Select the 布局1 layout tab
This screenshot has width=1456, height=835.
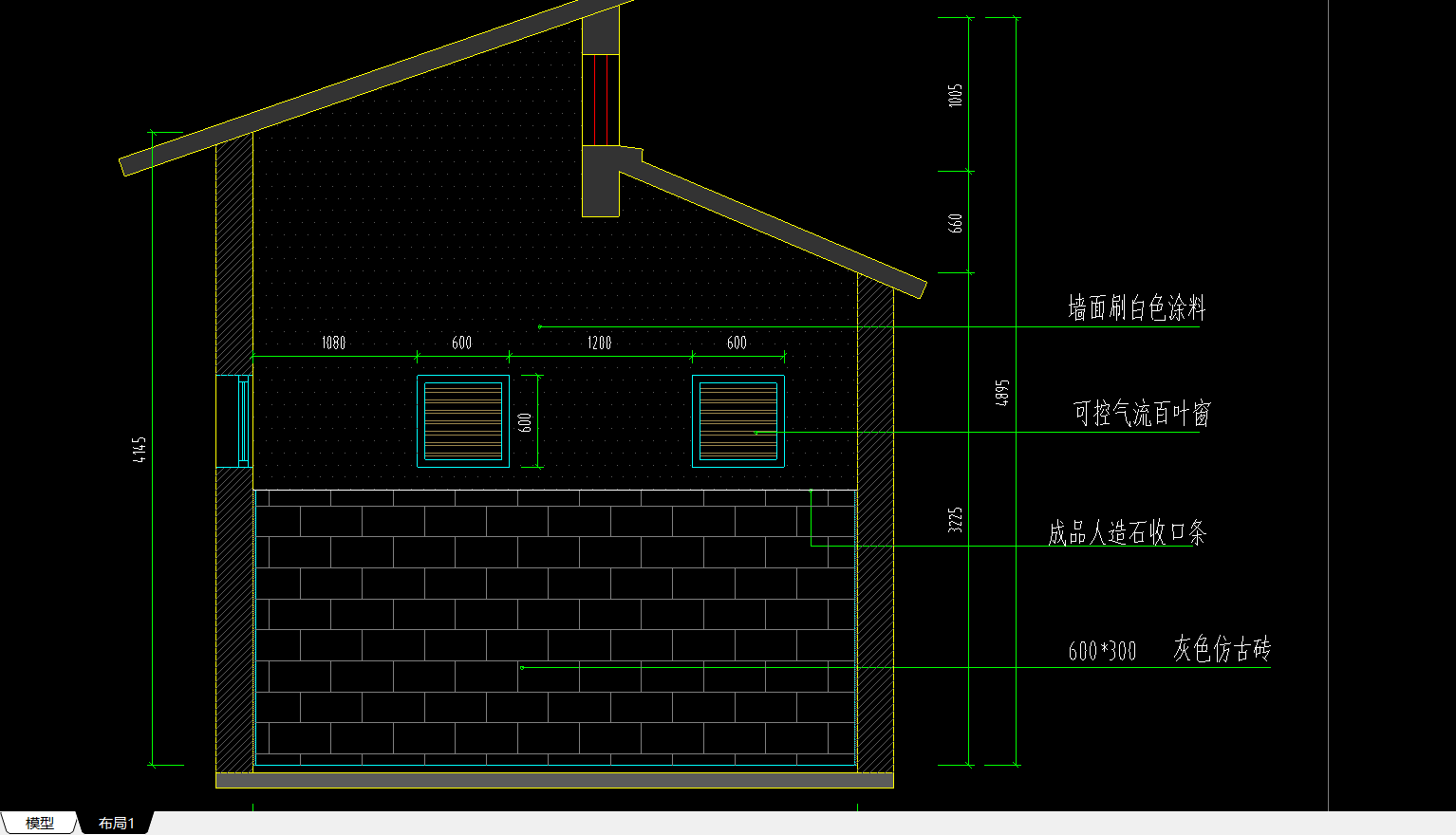click(x=116, y=823)
